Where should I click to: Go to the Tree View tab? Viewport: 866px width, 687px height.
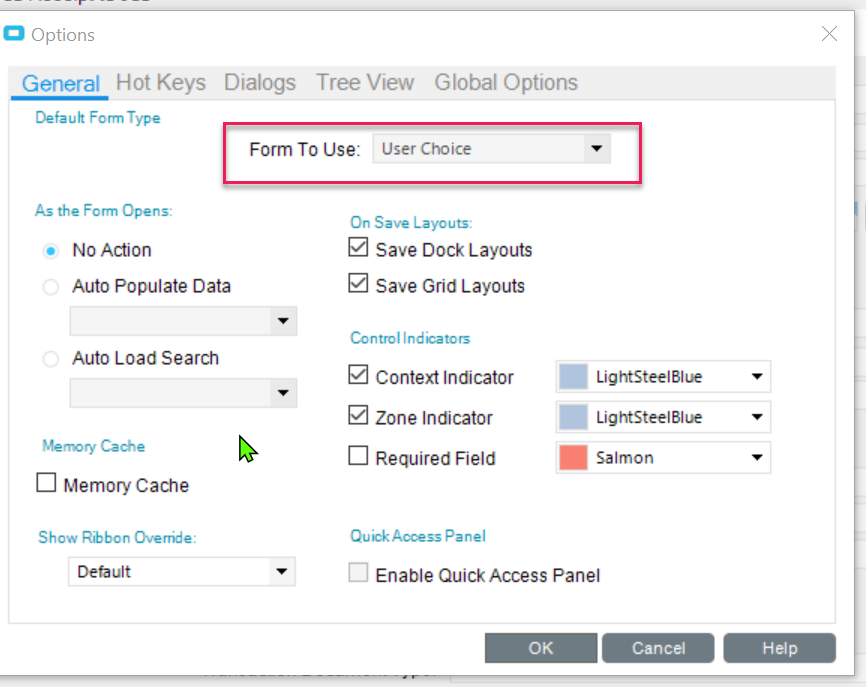coord(365,82)
